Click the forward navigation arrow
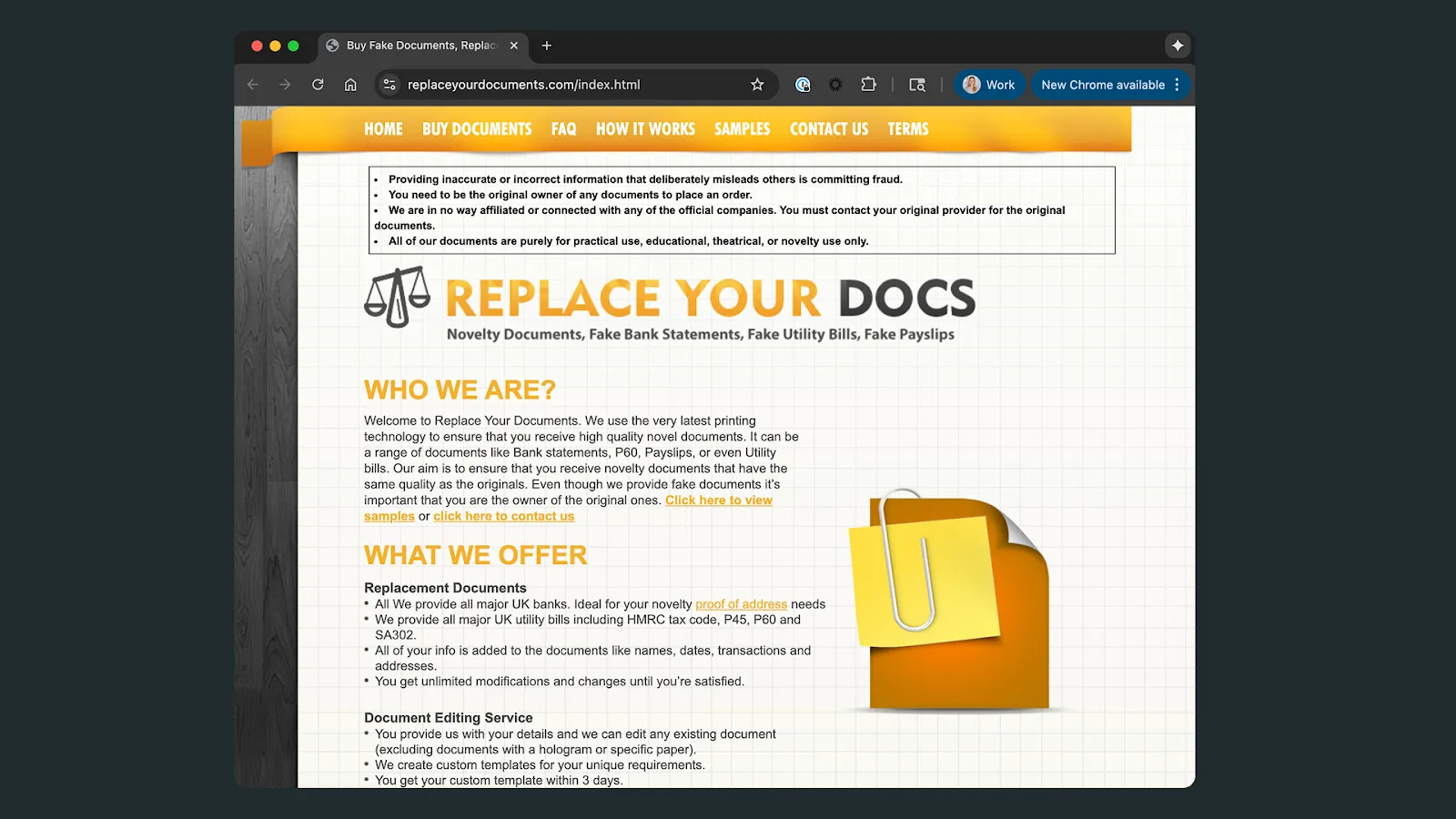Screen dimensions: 1456x819 point(286,84)
